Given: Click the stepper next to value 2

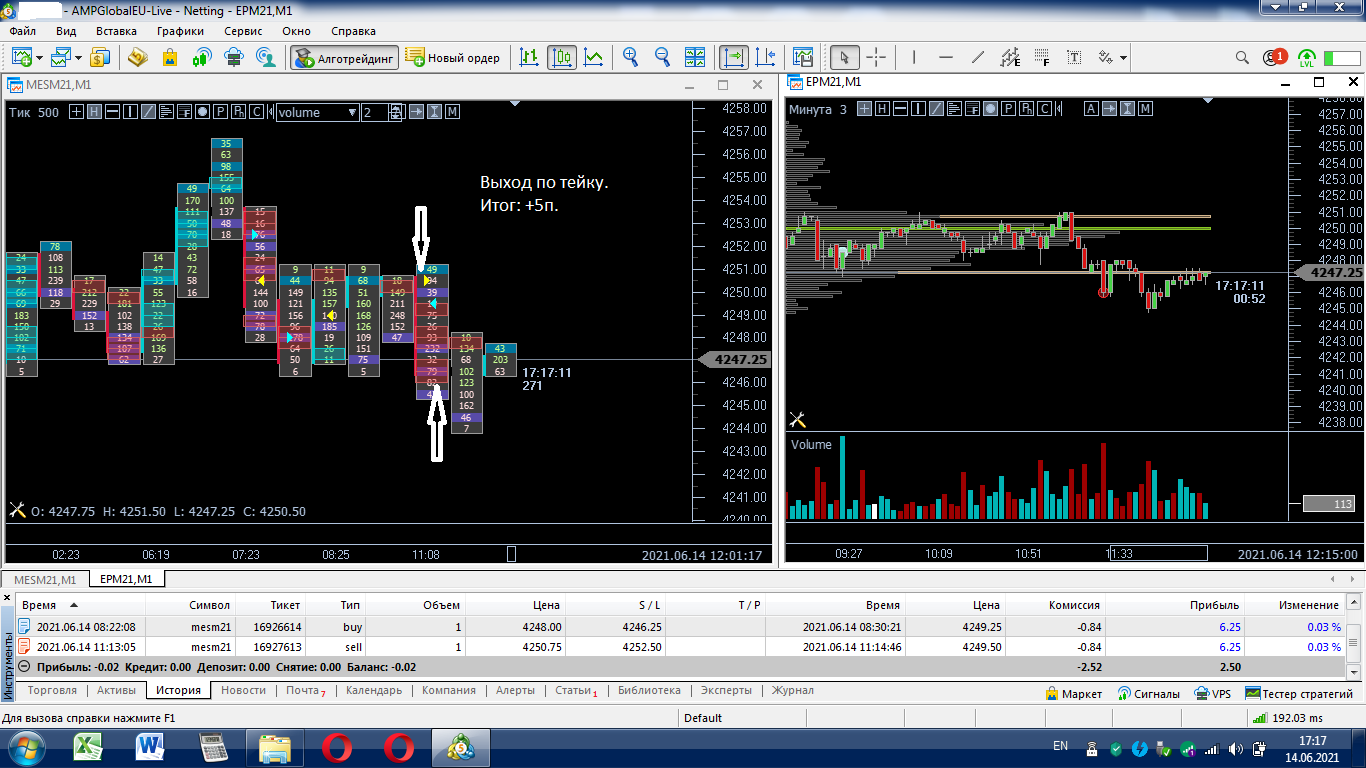Looking at the screenshot, I should [396, 112].
